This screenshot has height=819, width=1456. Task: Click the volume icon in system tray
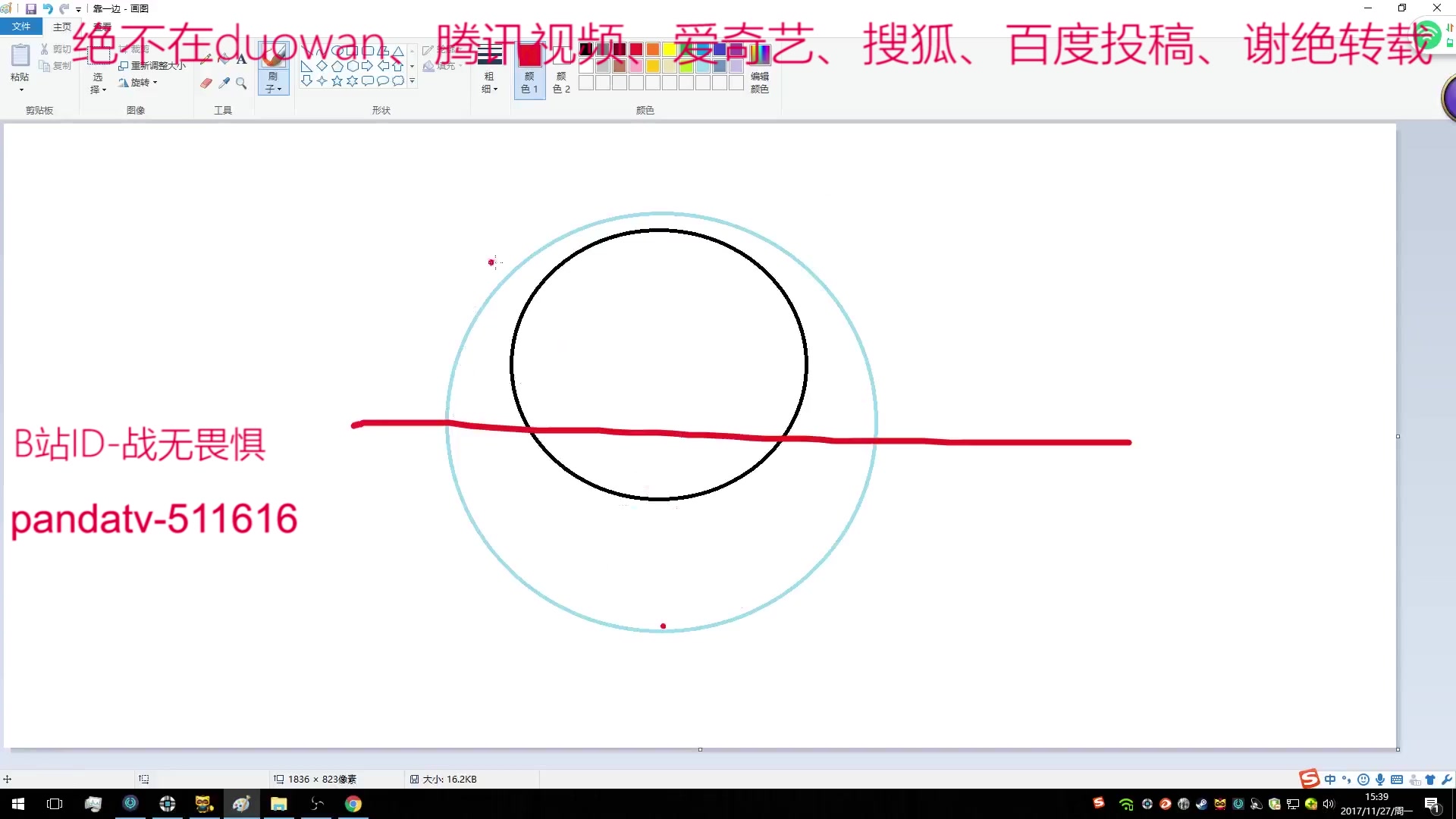(1329, 804)
